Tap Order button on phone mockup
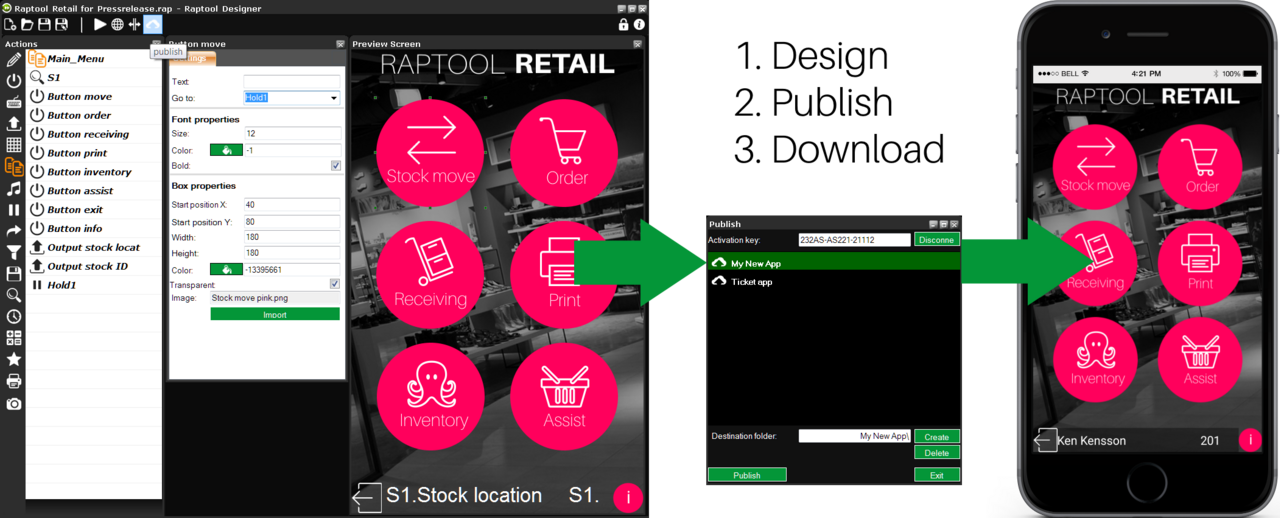 1200,167
